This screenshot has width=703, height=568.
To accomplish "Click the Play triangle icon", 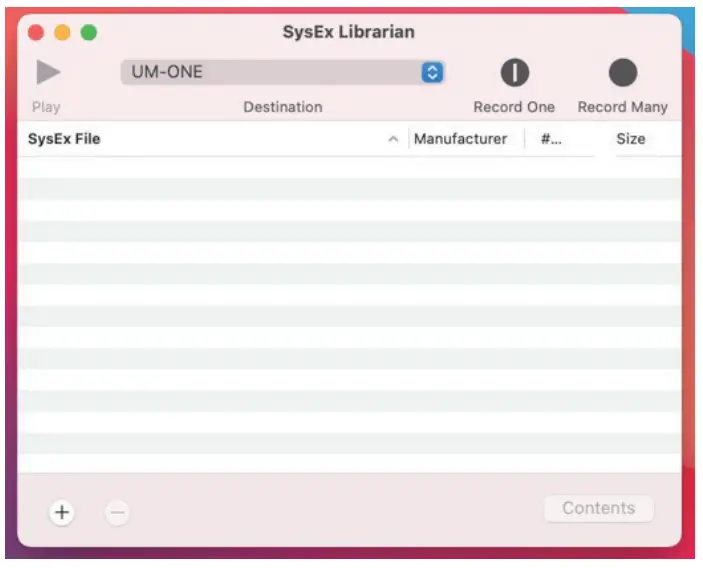I will point(48,72).
